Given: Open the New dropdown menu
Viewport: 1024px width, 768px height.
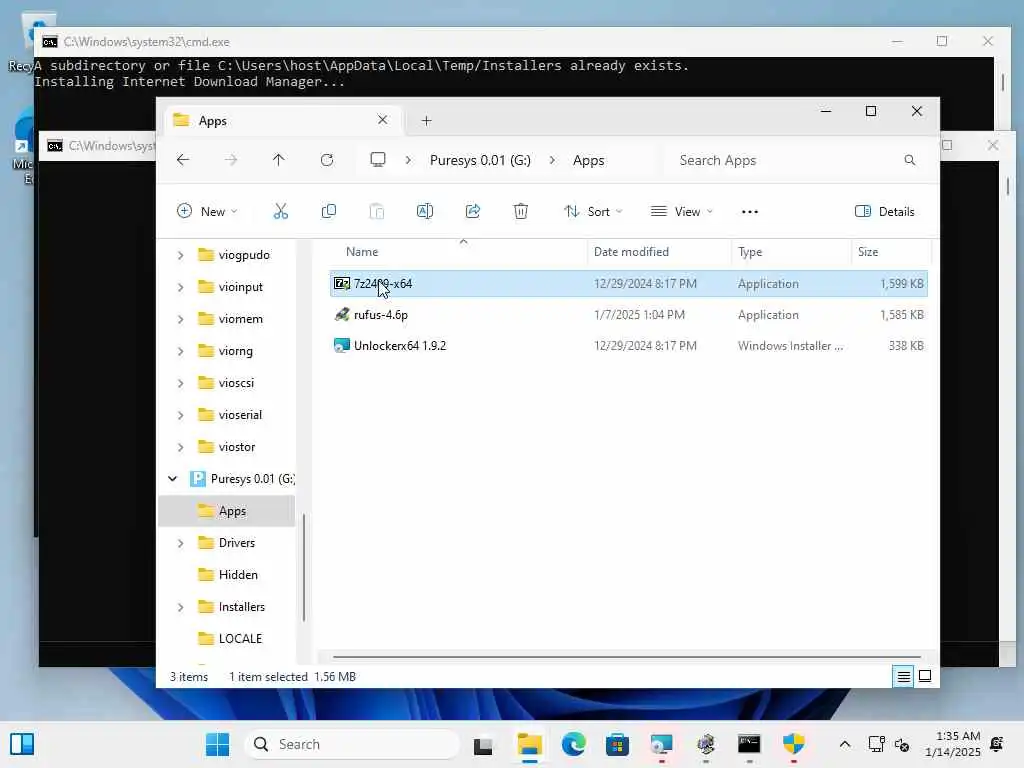Looking at the screenshot, I should pyautogui.click(x=208, y=212).
